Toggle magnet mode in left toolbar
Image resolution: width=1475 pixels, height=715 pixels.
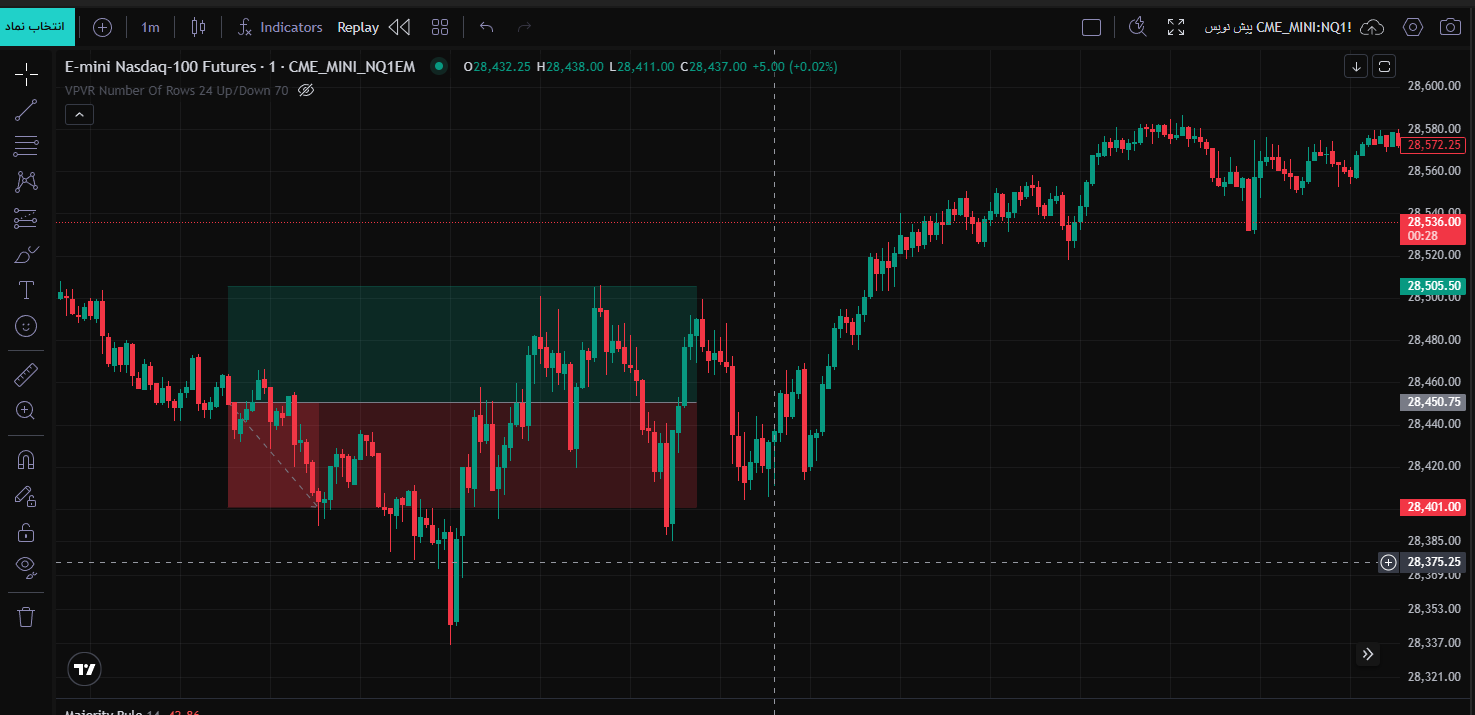pos(27,460)
